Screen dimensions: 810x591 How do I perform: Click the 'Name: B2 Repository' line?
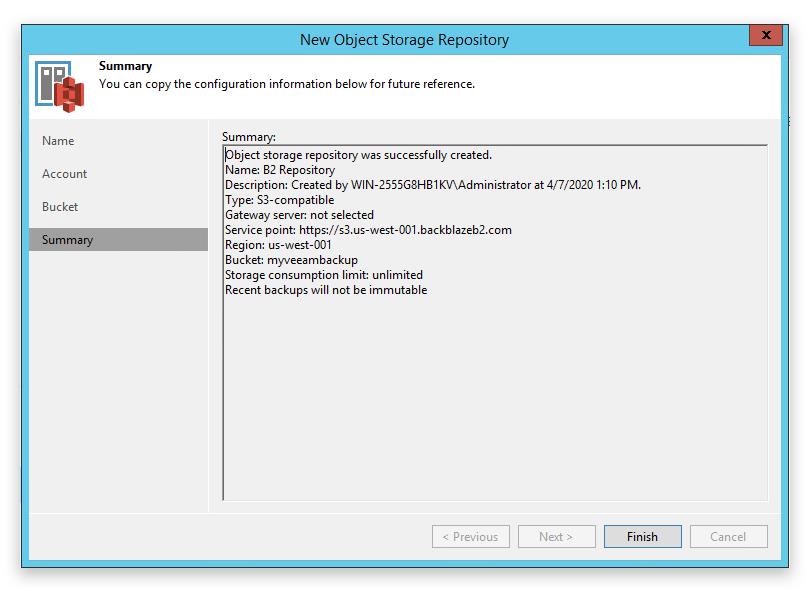[280, 170]
